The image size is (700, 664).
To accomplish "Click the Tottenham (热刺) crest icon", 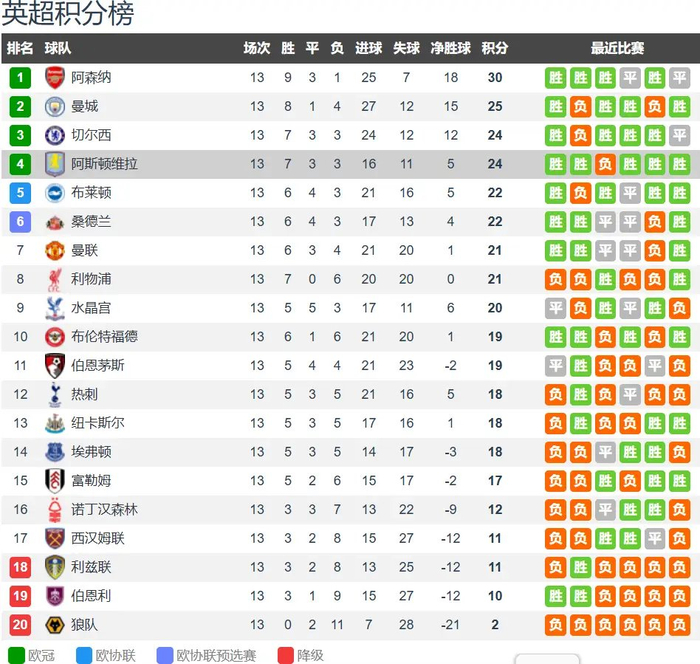I will [54, 394].
